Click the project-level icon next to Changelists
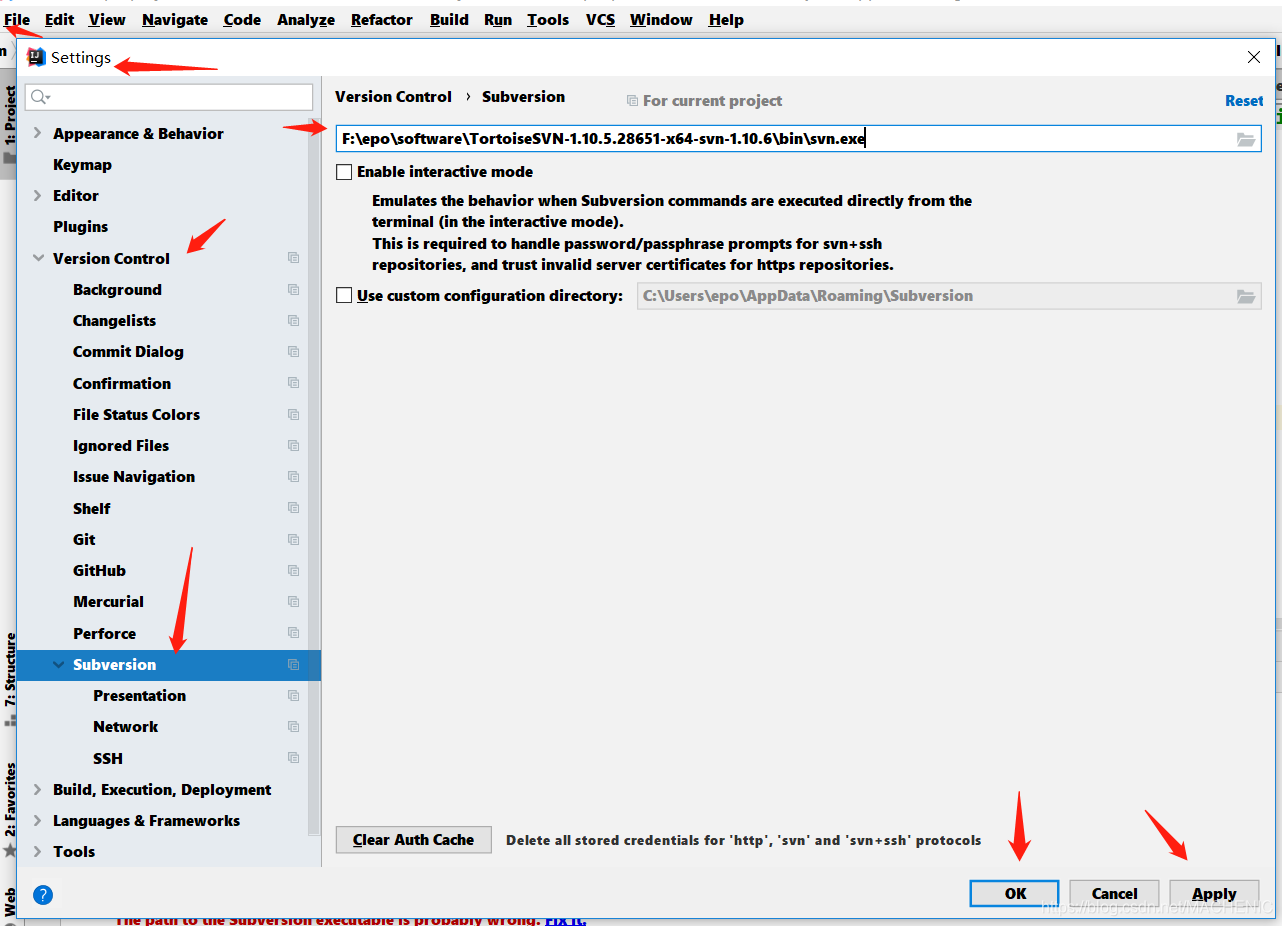 click(x=293, y=321)
